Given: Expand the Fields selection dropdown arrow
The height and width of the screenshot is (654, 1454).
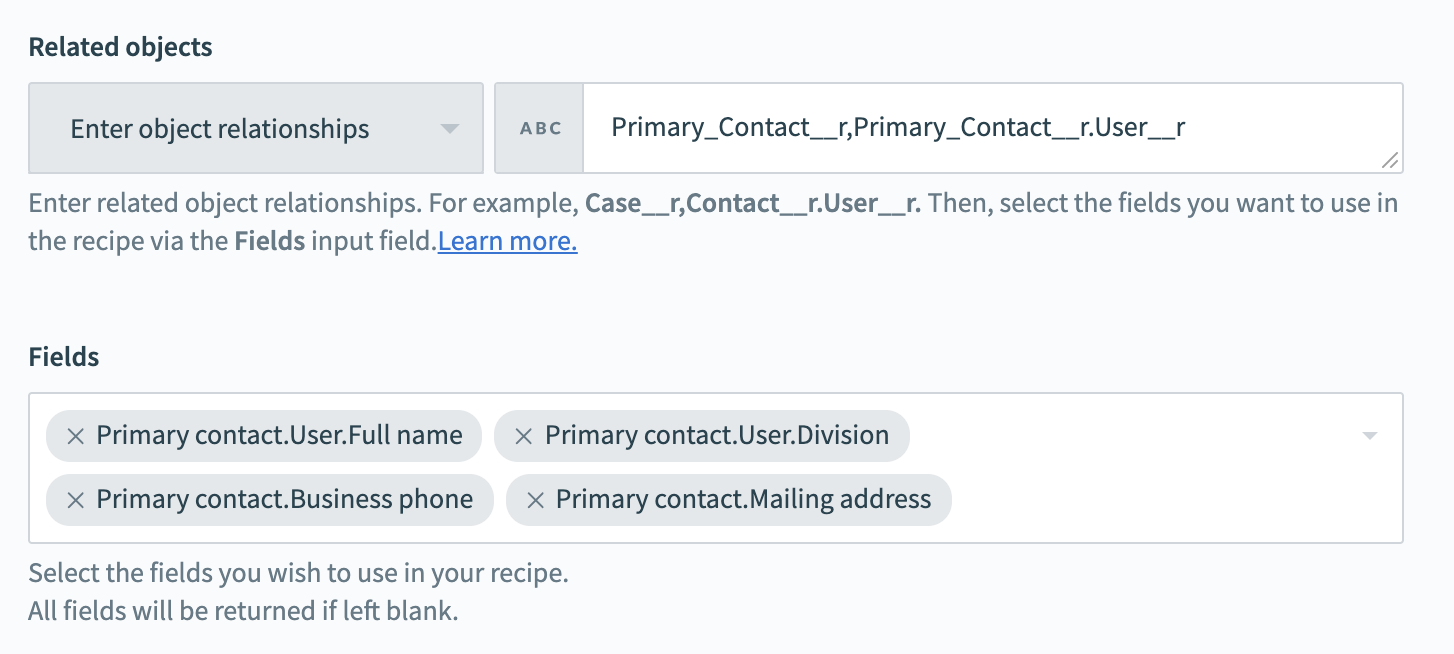Looking at the screenshot, I should pos(1370,436).
